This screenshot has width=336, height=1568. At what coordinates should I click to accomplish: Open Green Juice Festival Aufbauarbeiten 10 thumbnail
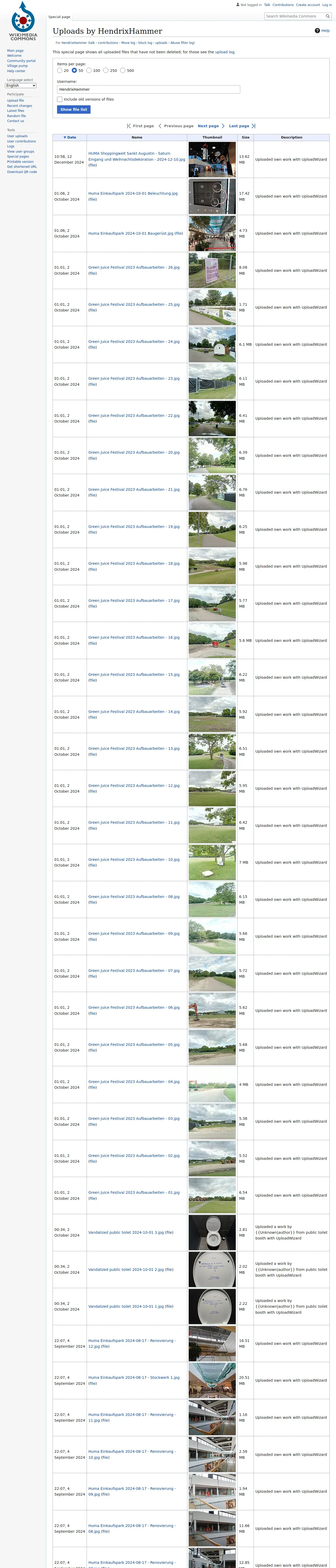(x=212, y=862)
